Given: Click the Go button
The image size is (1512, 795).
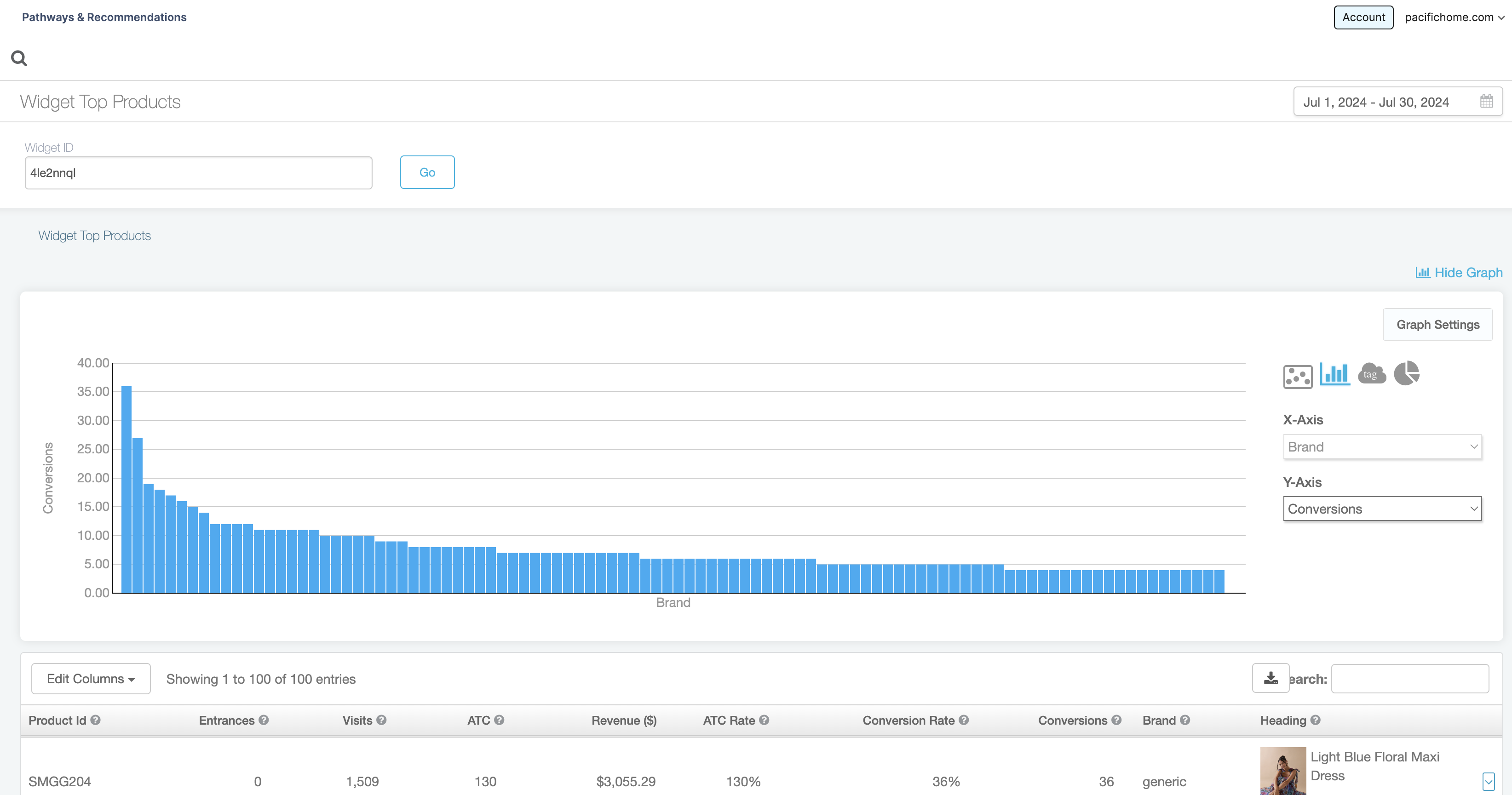Looking at the screenshot, I should tap(427, 172).
